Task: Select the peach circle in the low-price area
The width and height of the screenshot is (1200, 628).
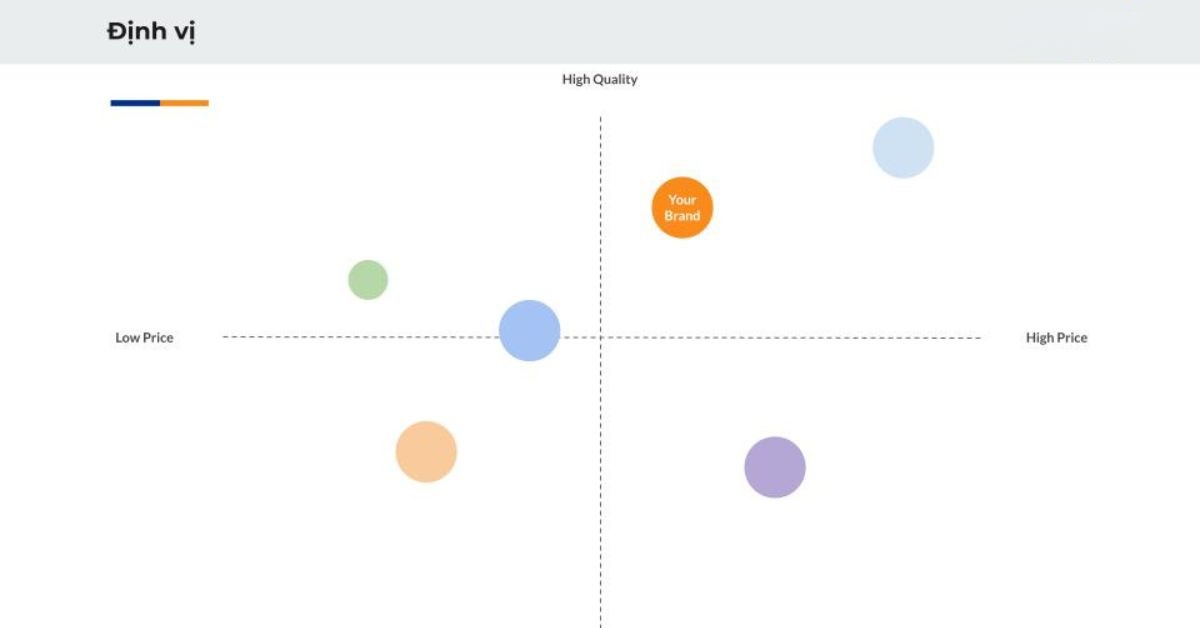Action: 426,452
